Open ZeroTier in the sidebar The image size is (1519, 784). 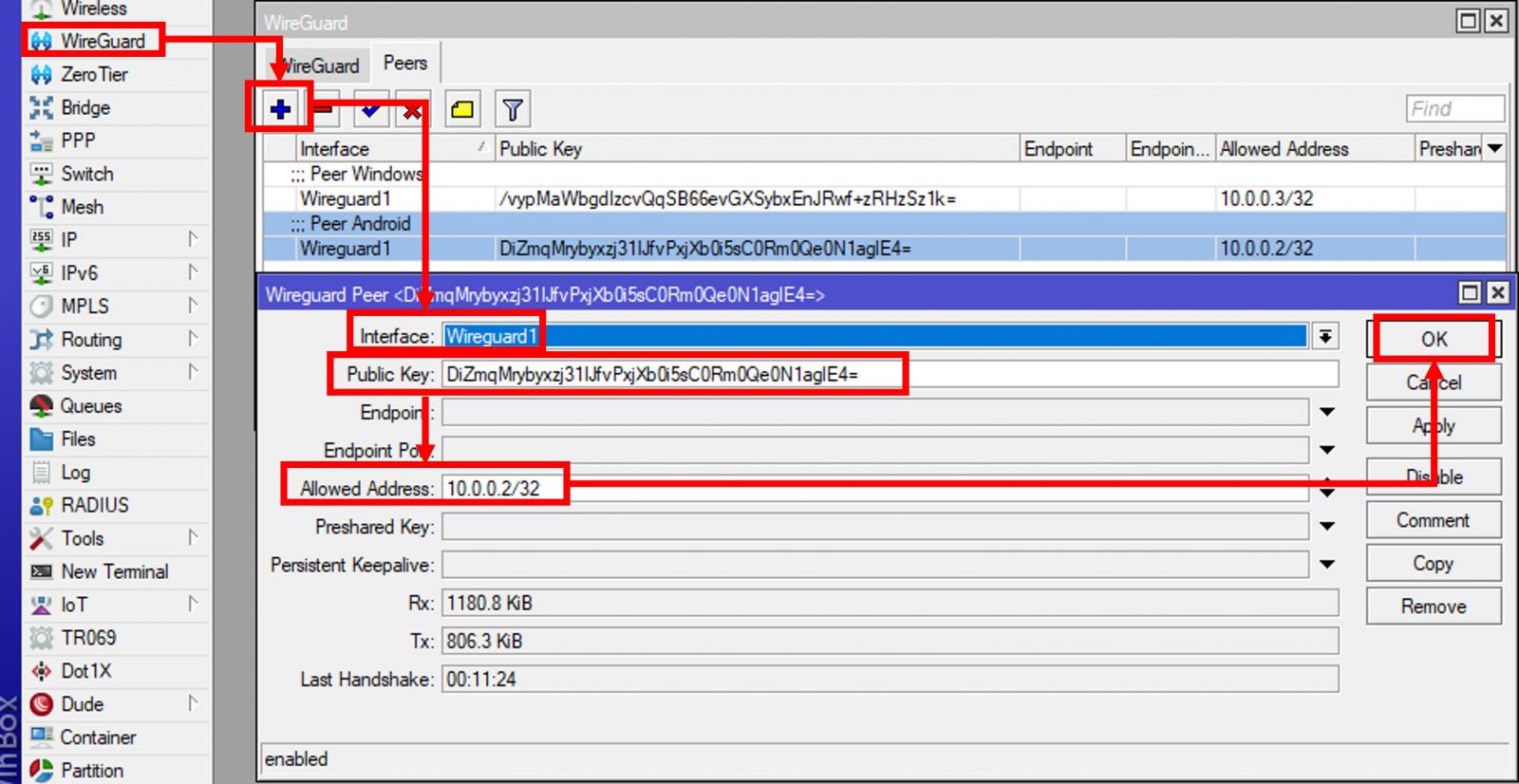click(94, 74)
